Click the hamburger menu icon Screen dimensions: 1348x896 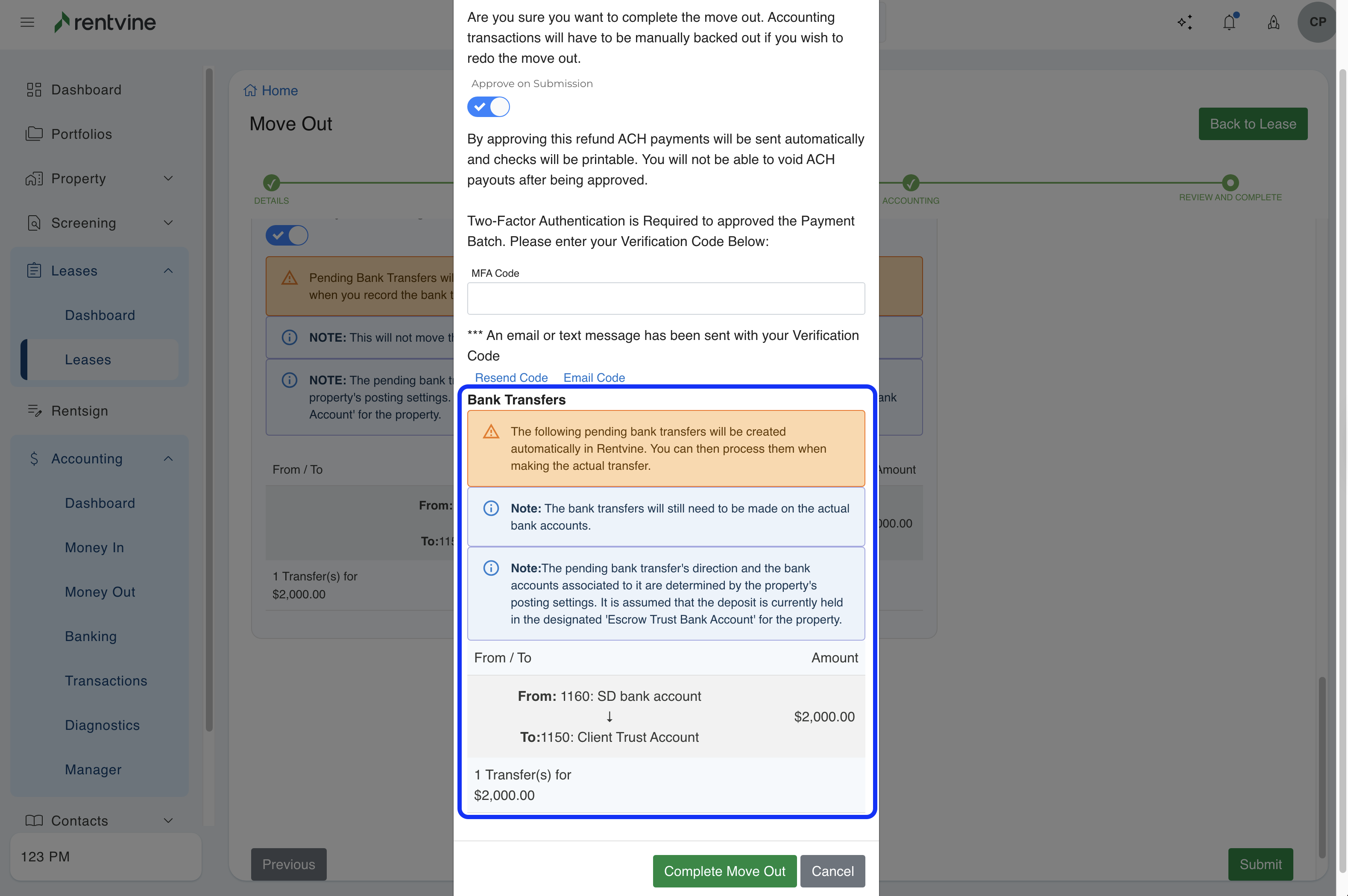27,22
